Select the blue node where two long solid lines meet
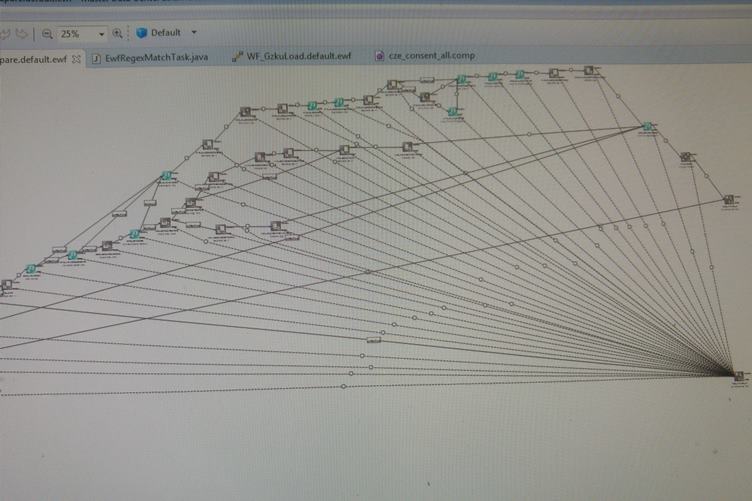Image resolution: width=752 pixels, height=501 pixels. click(647, 127)
